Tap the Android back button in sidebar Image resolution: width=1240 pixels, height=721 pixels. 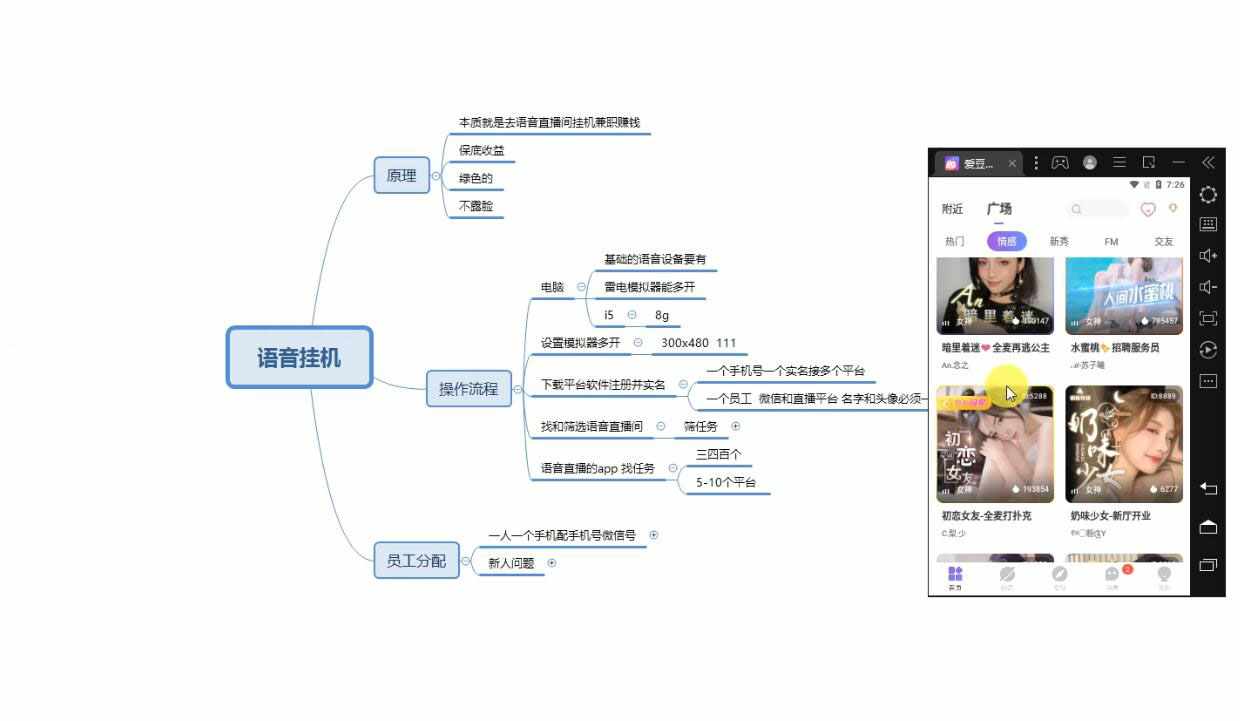[1208, 488]
